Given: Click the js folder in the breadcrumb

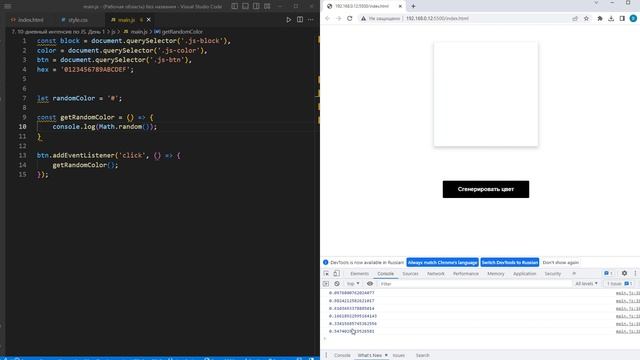Looking at the screenshot, I should 113,31.
